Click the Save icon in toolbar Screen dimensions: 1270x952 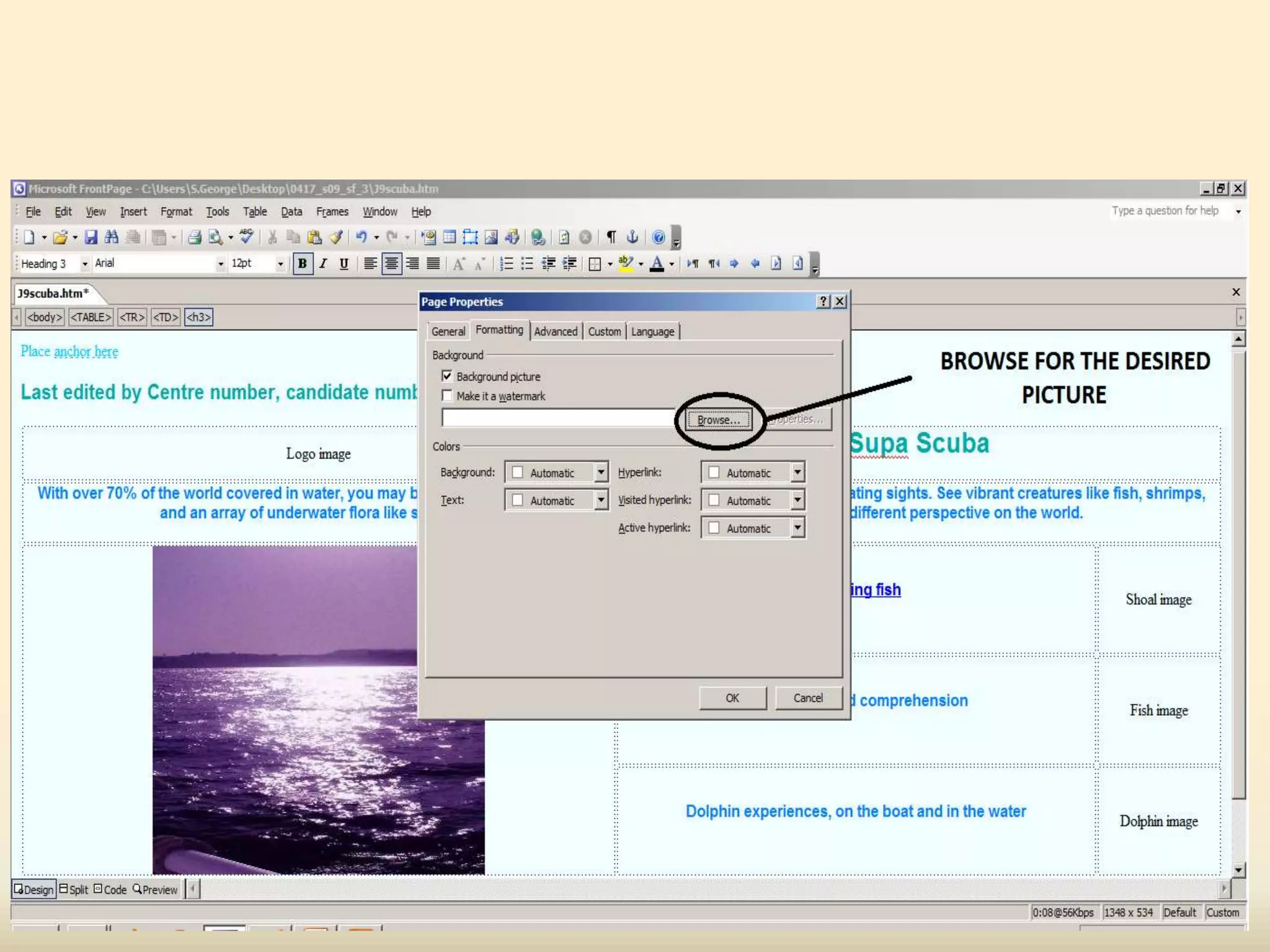(91, 237)
